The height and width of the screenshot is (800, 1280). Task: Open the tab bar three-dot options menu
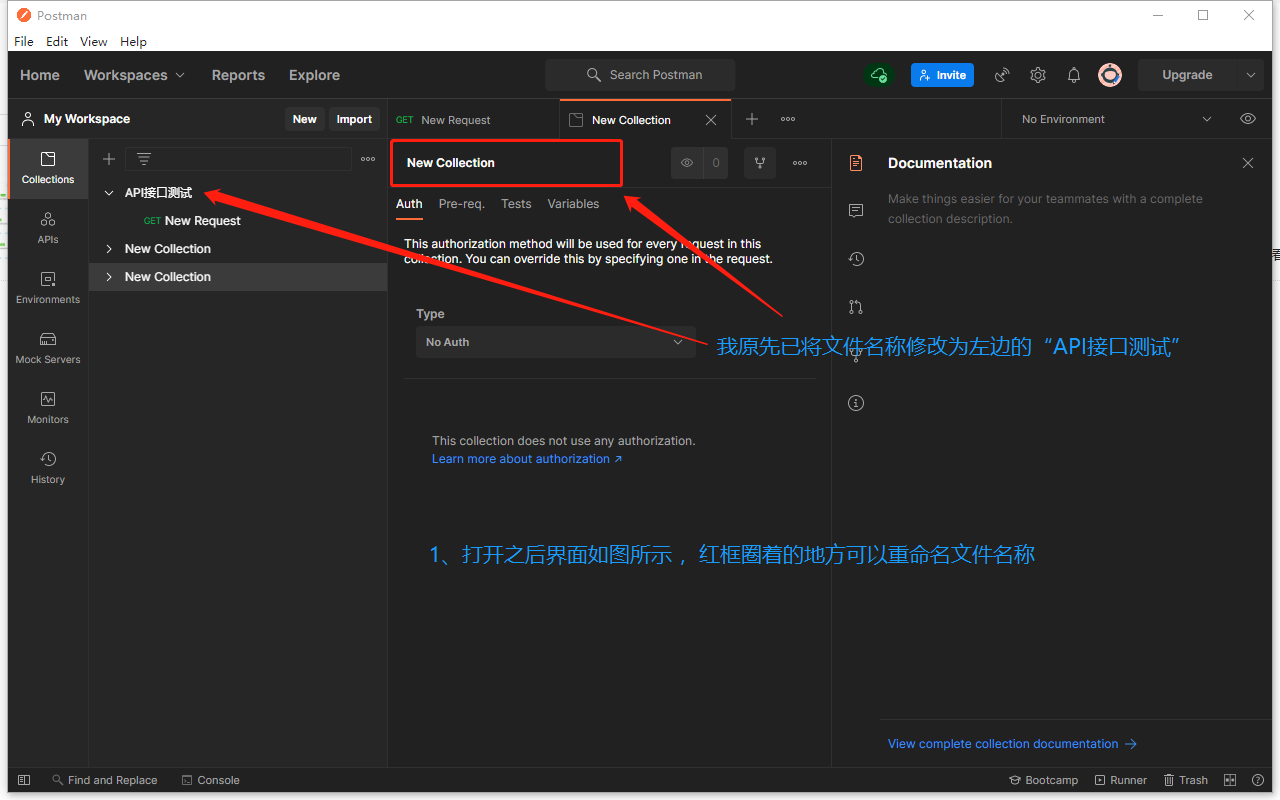coord(788,119)
